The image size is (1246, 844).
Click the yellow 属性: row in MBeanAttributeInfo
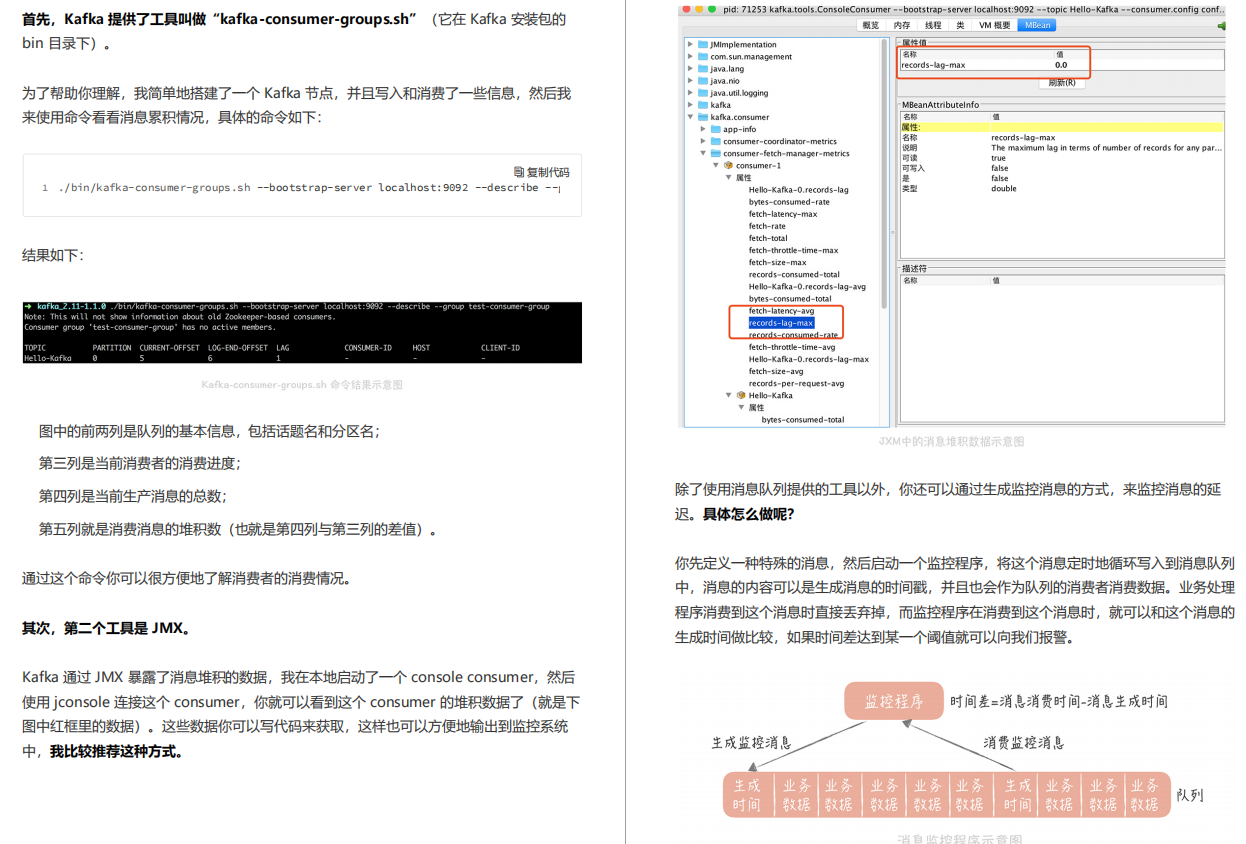1061,127
